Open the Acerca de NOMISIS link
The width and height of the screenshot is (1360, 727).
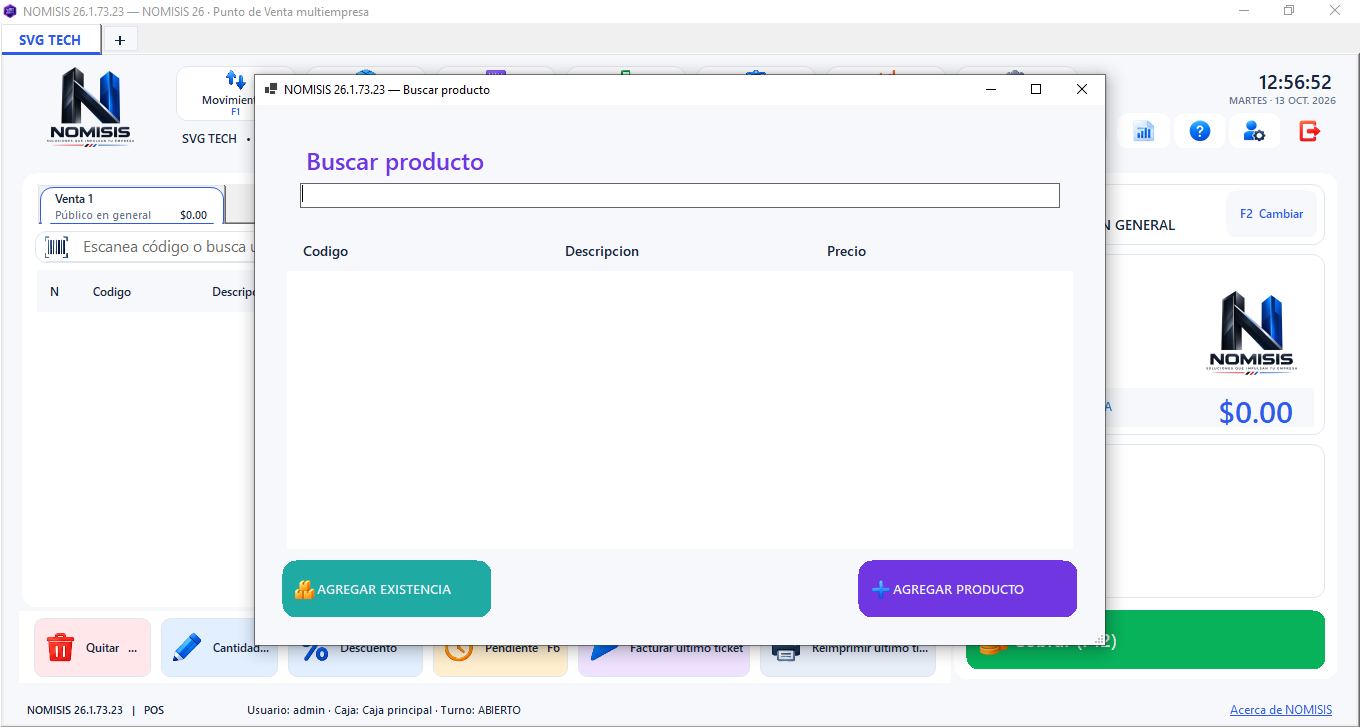(x=1281, y=710)
